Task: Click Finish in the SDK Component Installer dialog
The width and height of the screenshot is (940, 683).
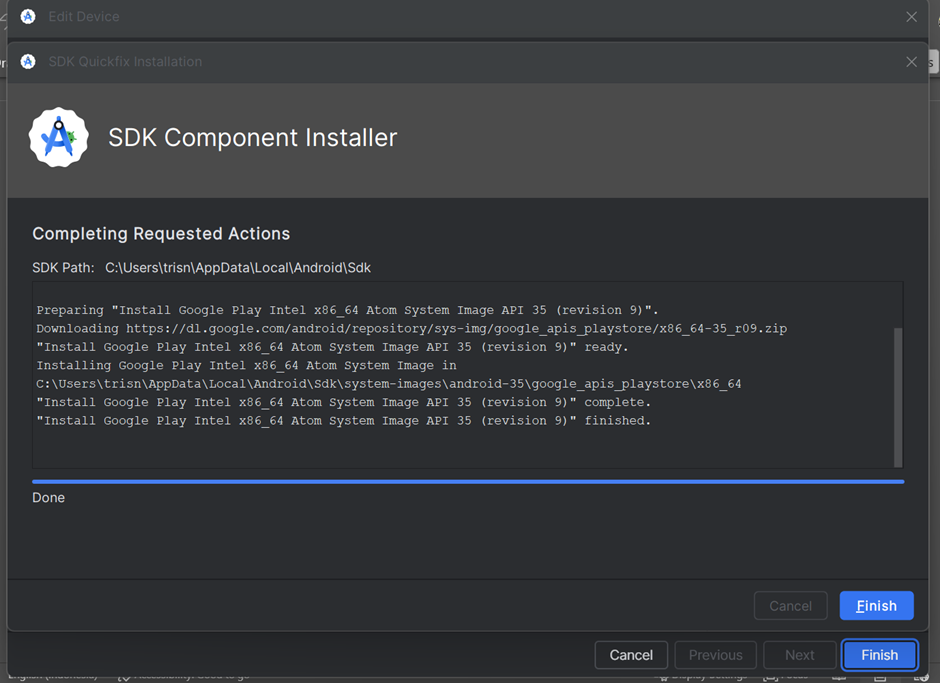Action: pos(876,606)
